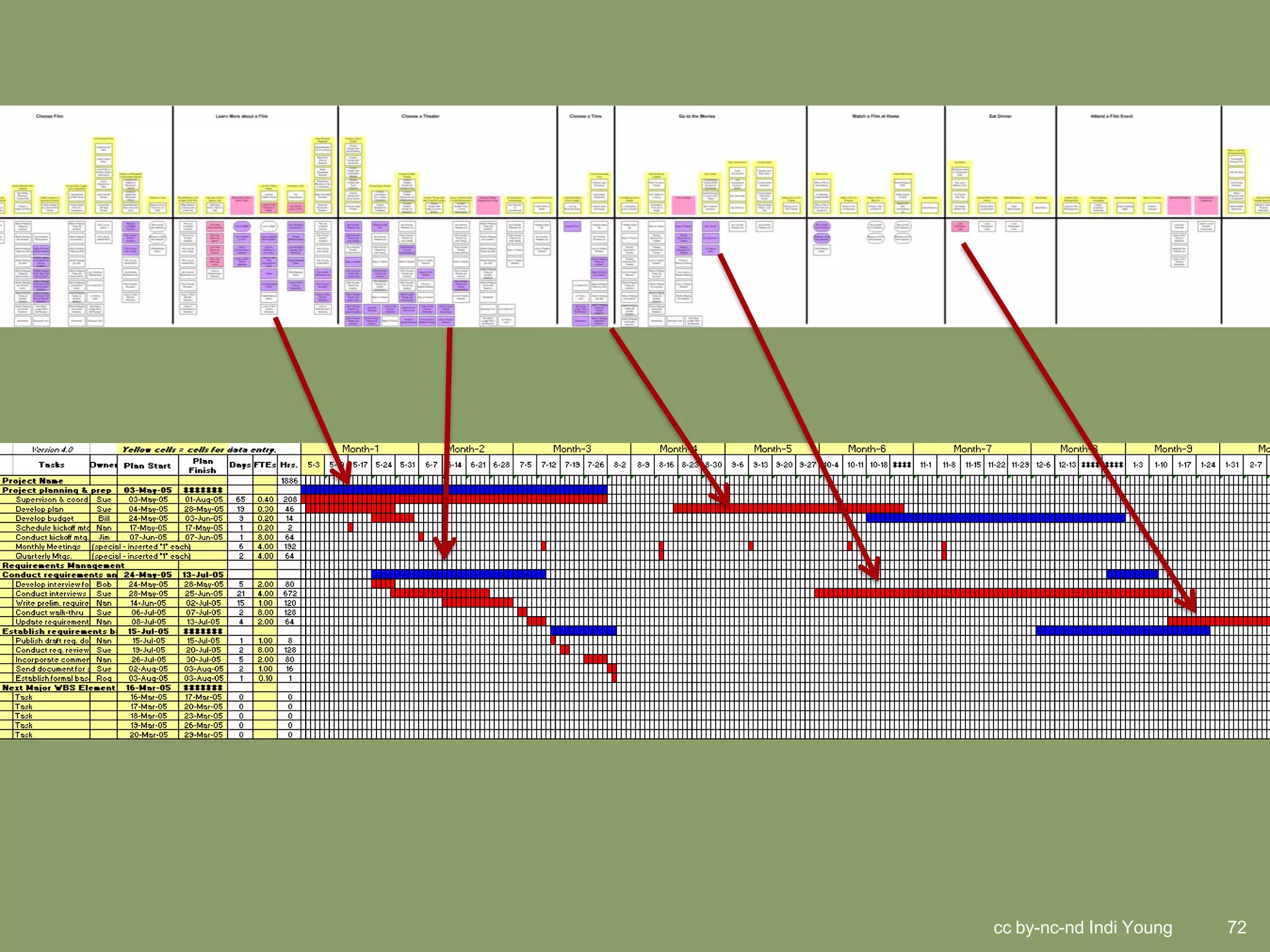Screen dimensions: 1270x952
Task: Select the 03-May-05 start date for Supervision
Action: pos(148,500)
